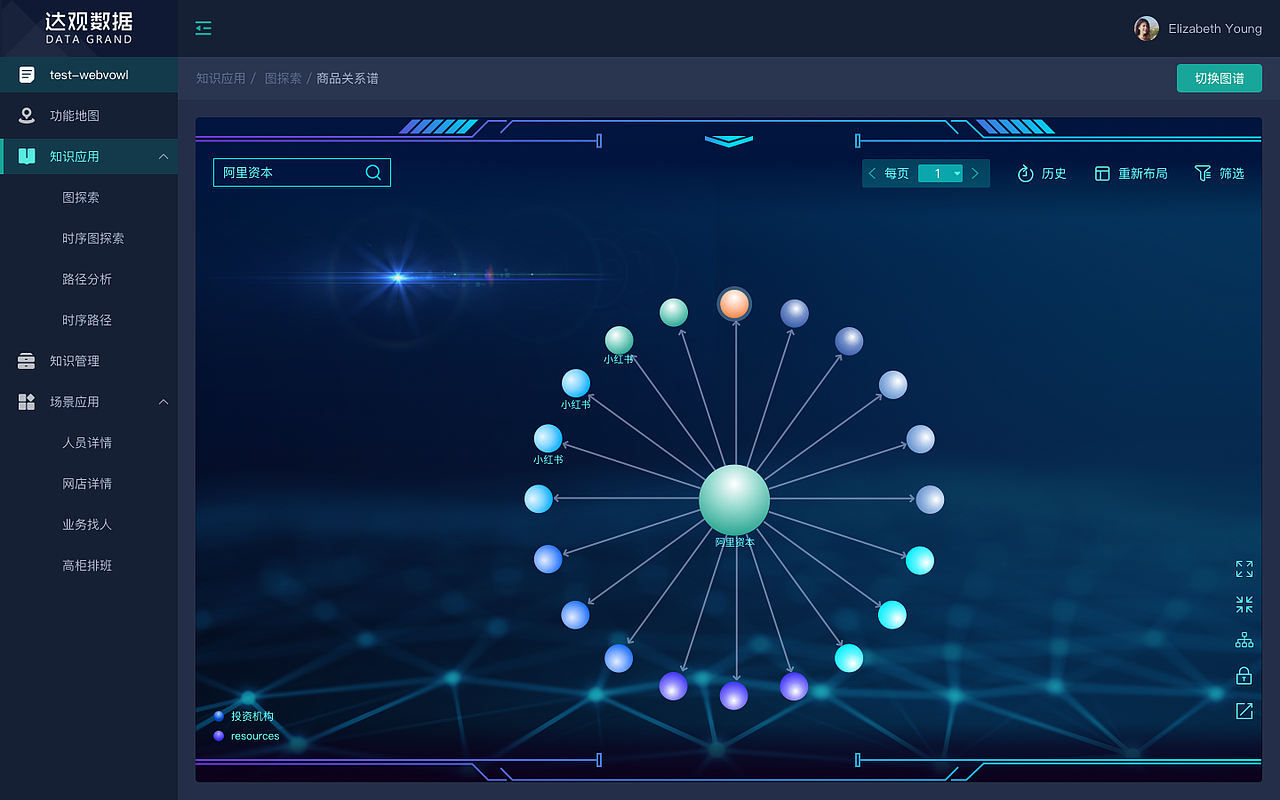Image resolution: width=1280 pixels, height=800 pixels.
Task: Switch to hierarchy tree layout icon
Action: (1244, 640)
